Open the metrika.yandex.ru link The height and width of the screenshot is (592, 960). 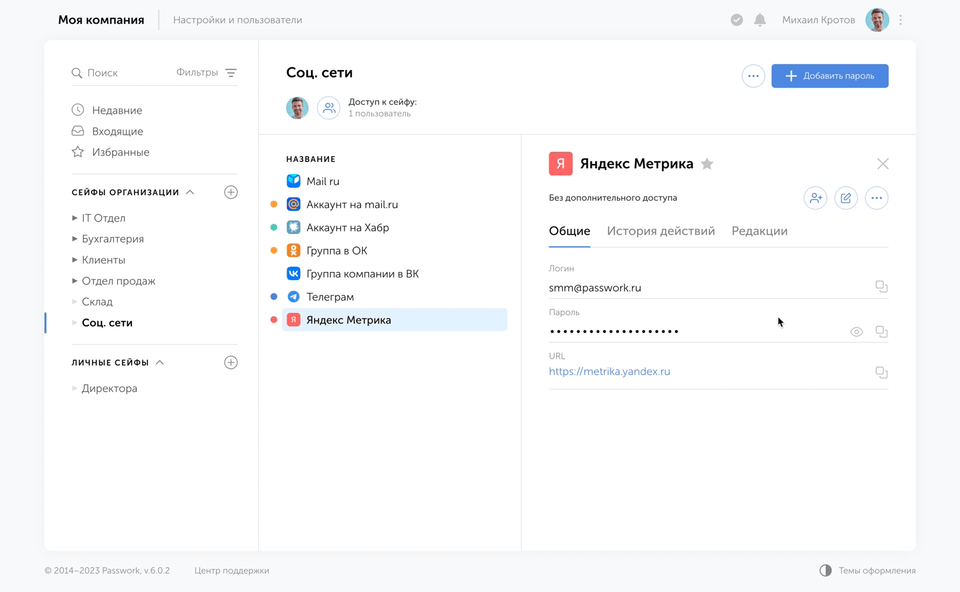(x=609, y=372)
